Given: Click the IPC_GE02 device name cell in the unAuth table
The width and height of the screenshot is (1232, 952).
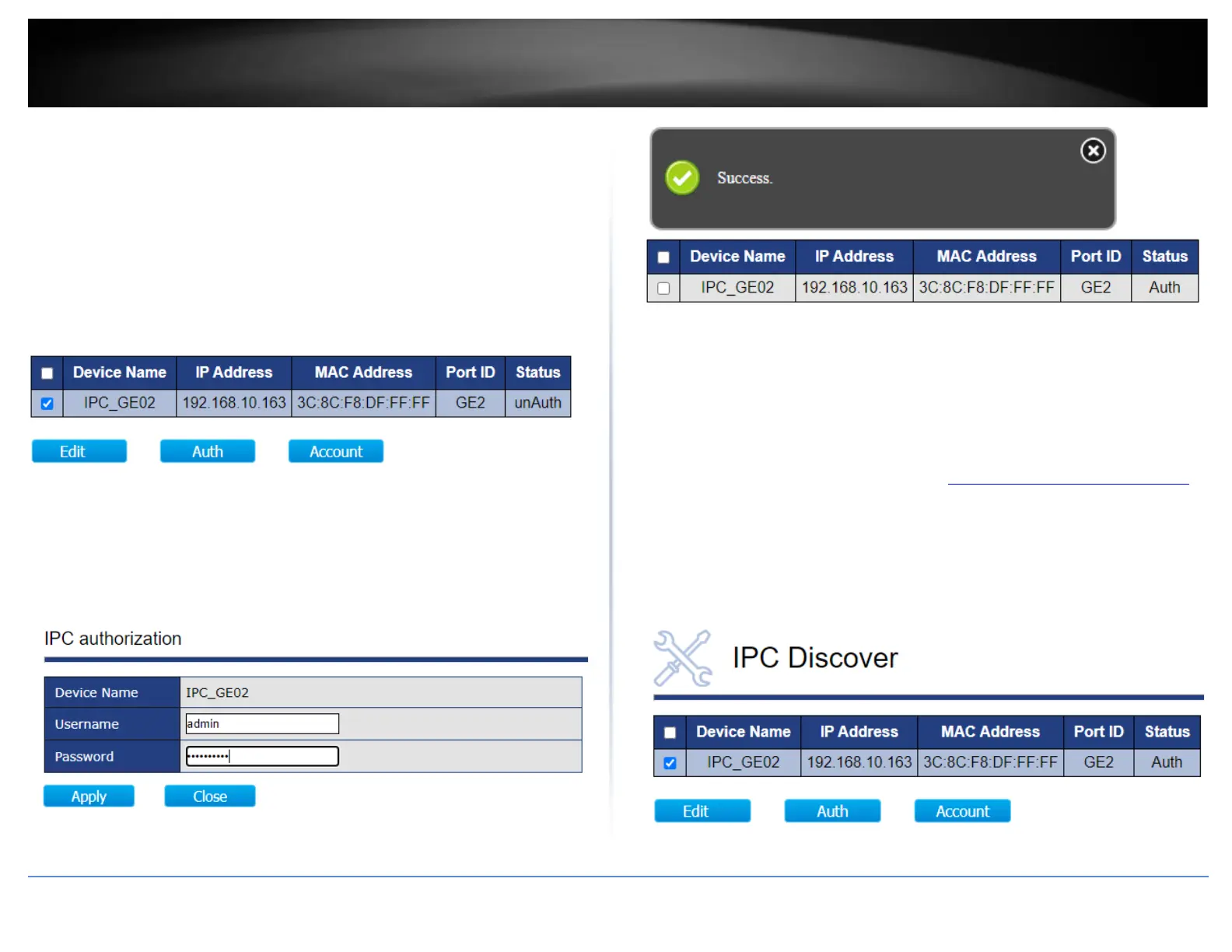Looking at the screenshot, I should coord(120,403).
